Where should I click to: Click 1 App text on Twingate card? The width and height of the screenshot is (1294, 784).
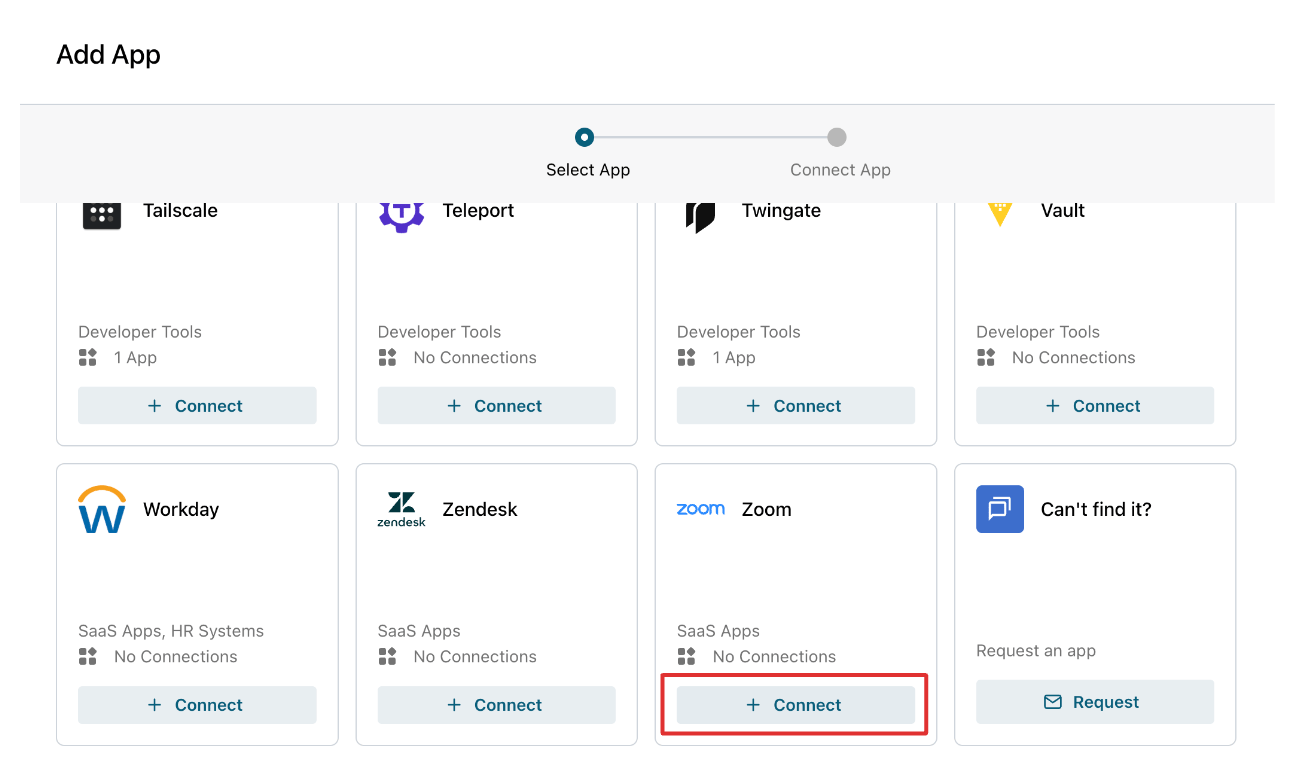[x=734, y=358]
